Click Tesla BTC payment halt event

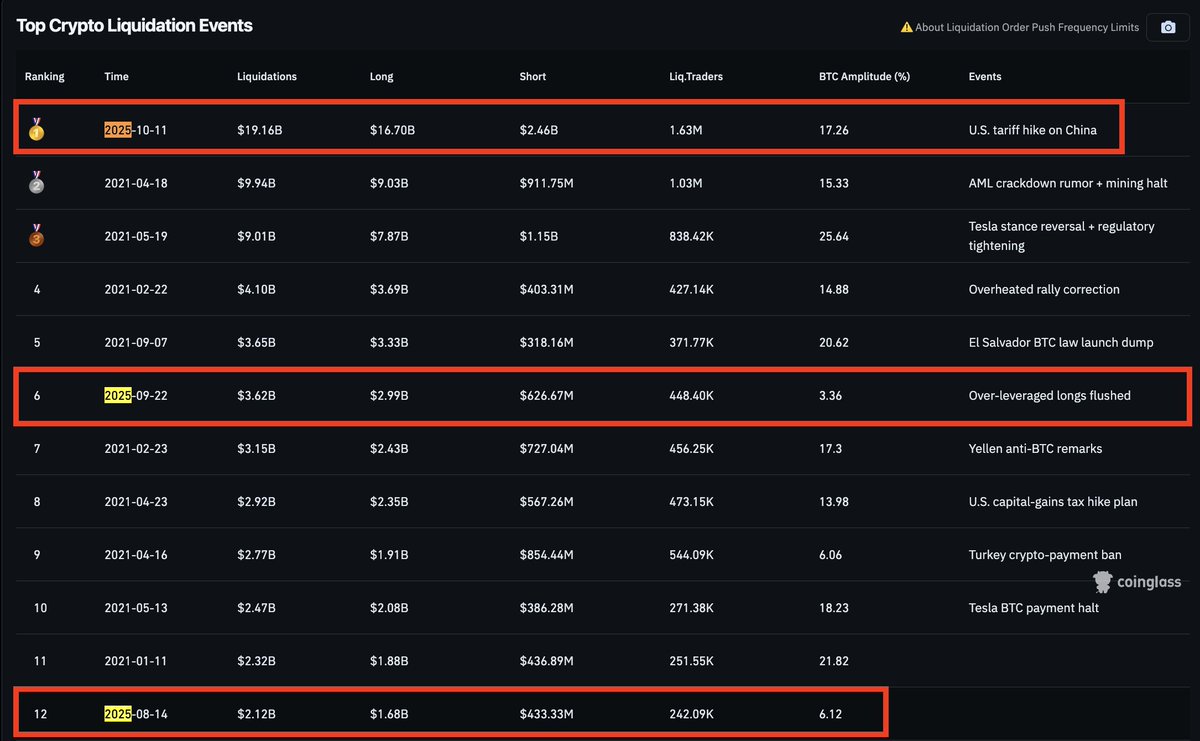coord(1034,607)
